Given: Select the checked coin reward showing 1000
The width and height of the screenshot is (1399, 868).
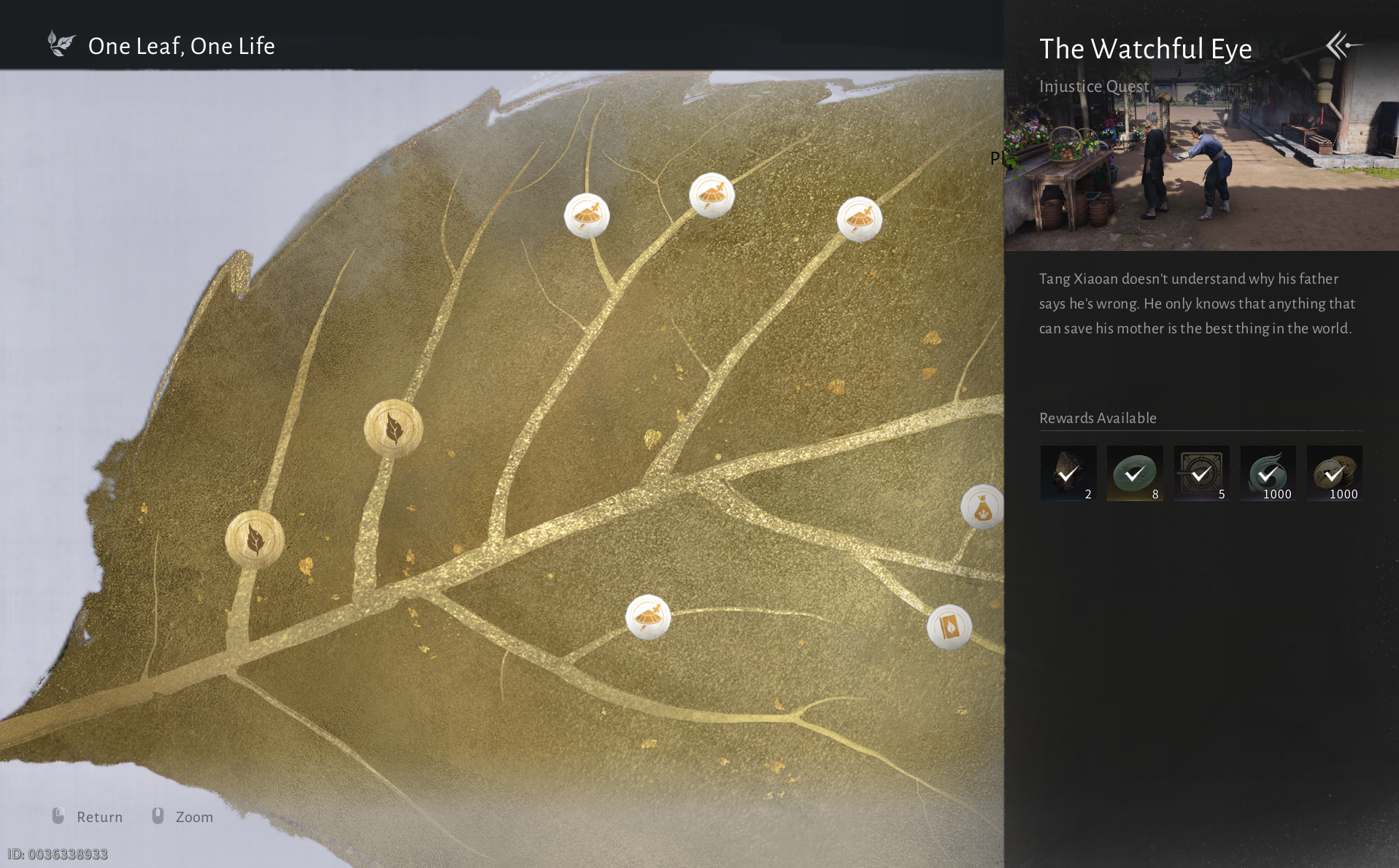Looking at the screenshot, I should [1335, 473].
